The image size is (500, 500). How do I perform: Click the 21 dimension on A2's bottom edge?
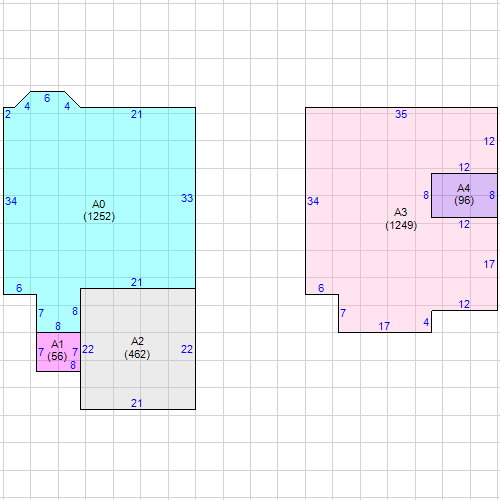[136, 403]
